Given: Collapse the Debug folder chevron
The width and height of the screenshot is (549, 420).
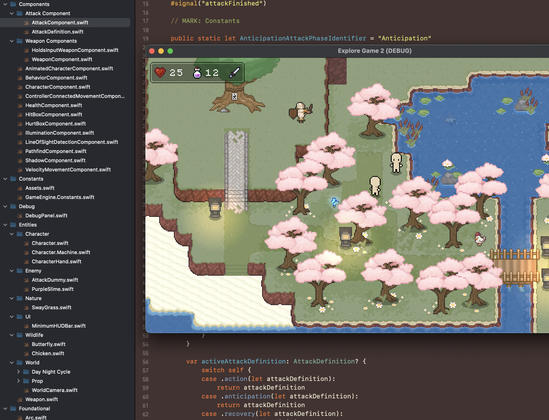Looking at the screenshot, I should point(5,206).
